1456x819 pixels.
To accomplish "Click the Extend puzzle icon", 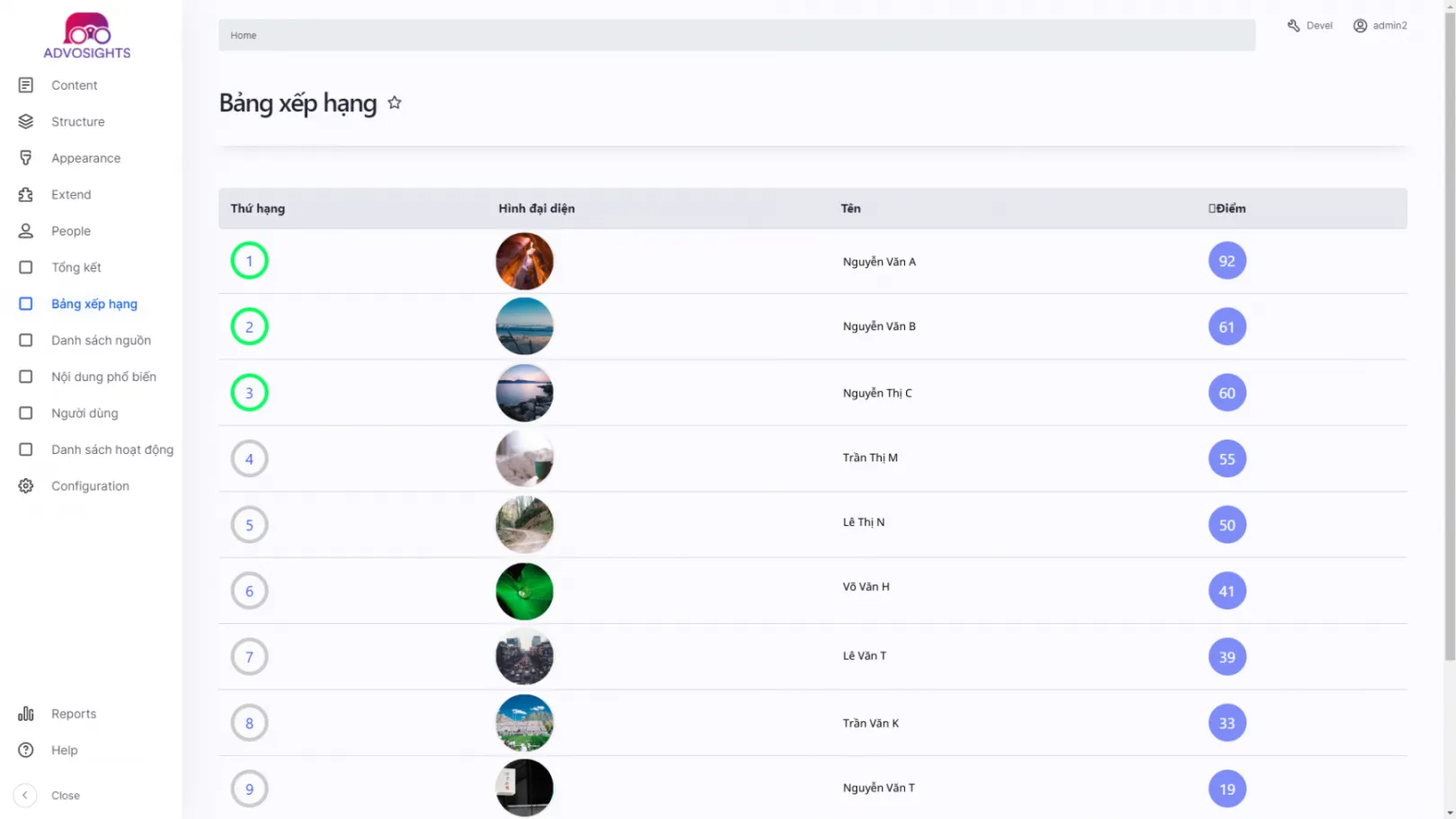I will click(x=26, y=194).
